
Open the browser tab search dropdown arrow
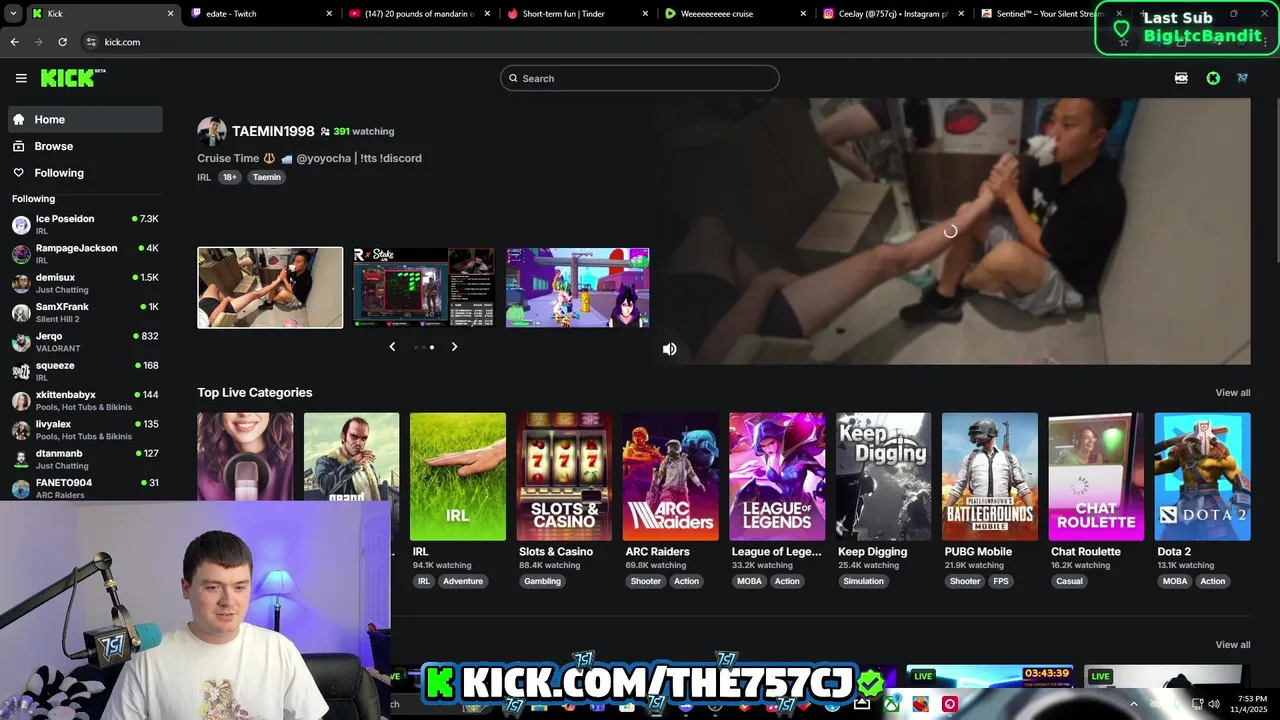coord(14,14)
